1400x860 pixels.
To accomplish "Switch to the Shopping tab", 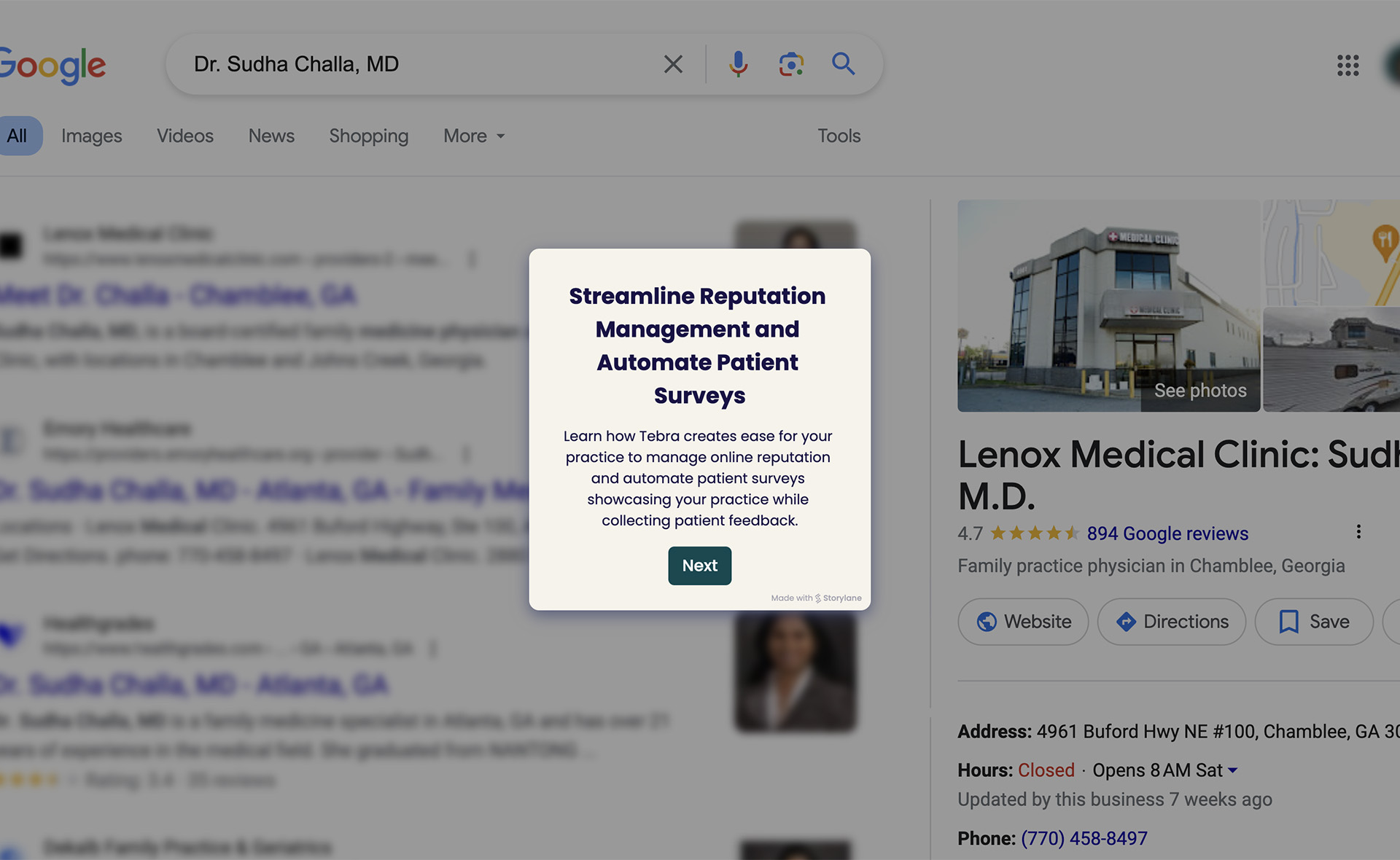I will [369, 136].
